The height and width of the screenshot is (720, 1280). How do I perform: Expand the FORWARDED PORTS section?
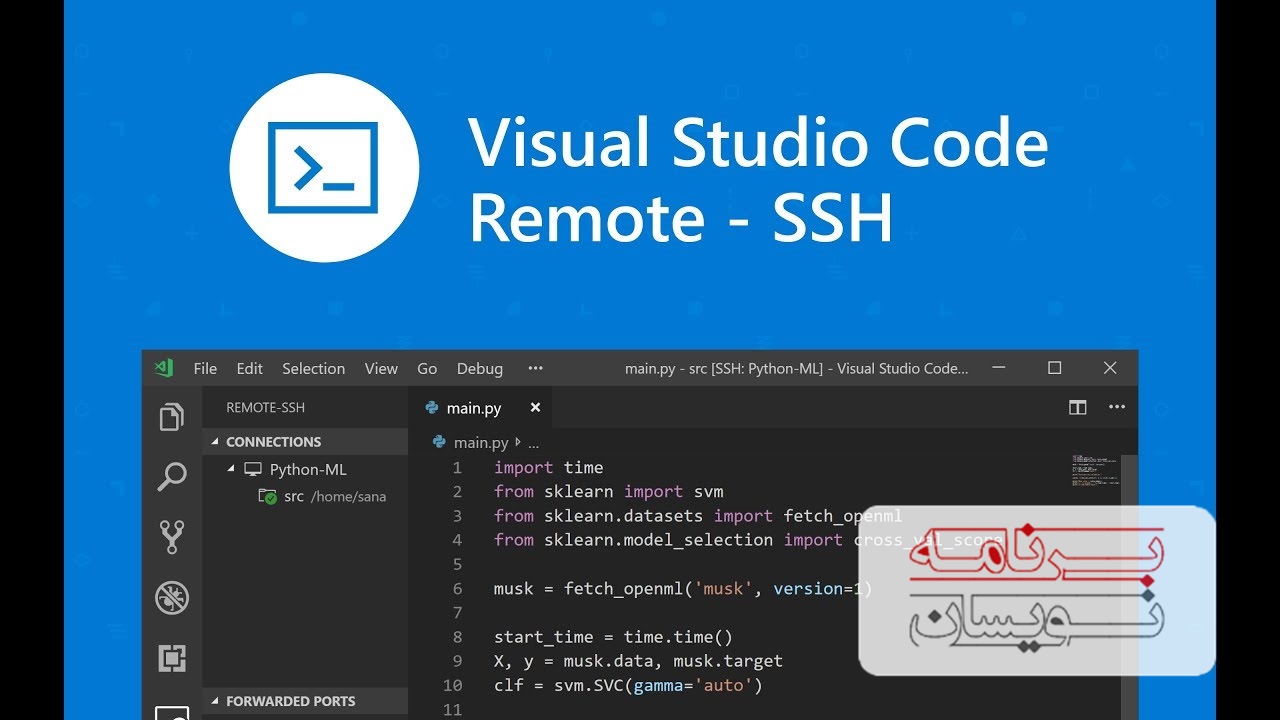coord(305,701)
